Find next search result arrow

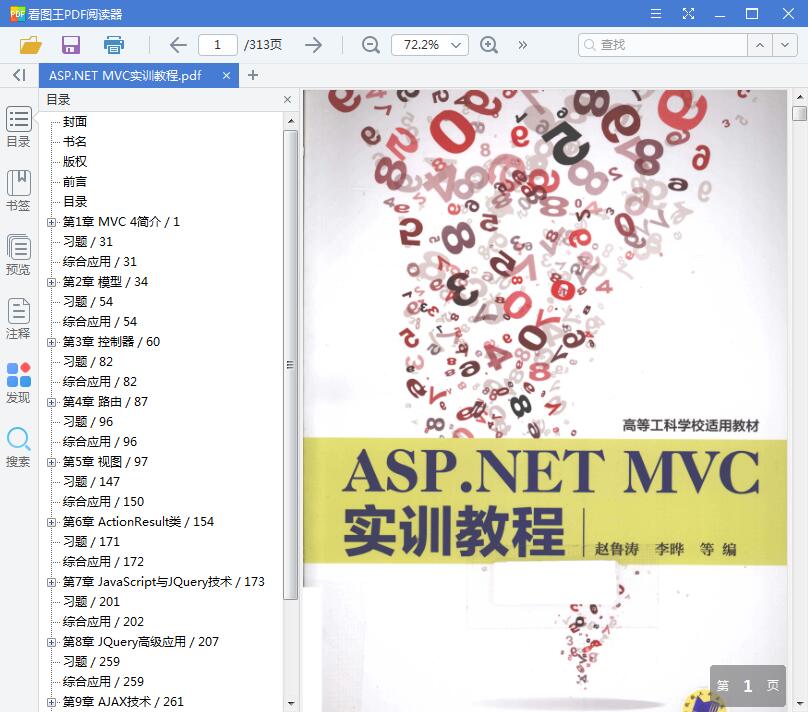point(784,45)
